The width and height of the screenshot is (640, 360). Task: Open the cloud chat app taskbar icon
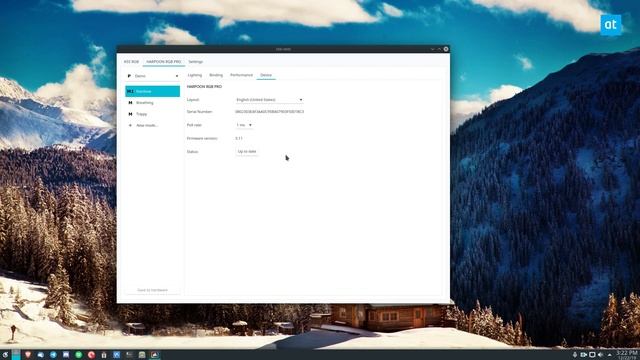40,355
